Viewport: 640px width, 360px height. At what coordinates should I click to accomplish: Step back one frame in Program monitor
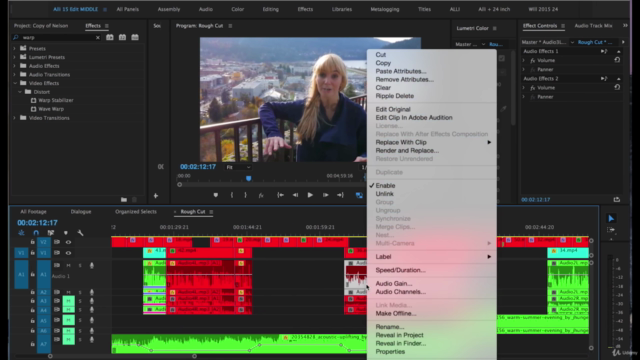pos(295,195)
